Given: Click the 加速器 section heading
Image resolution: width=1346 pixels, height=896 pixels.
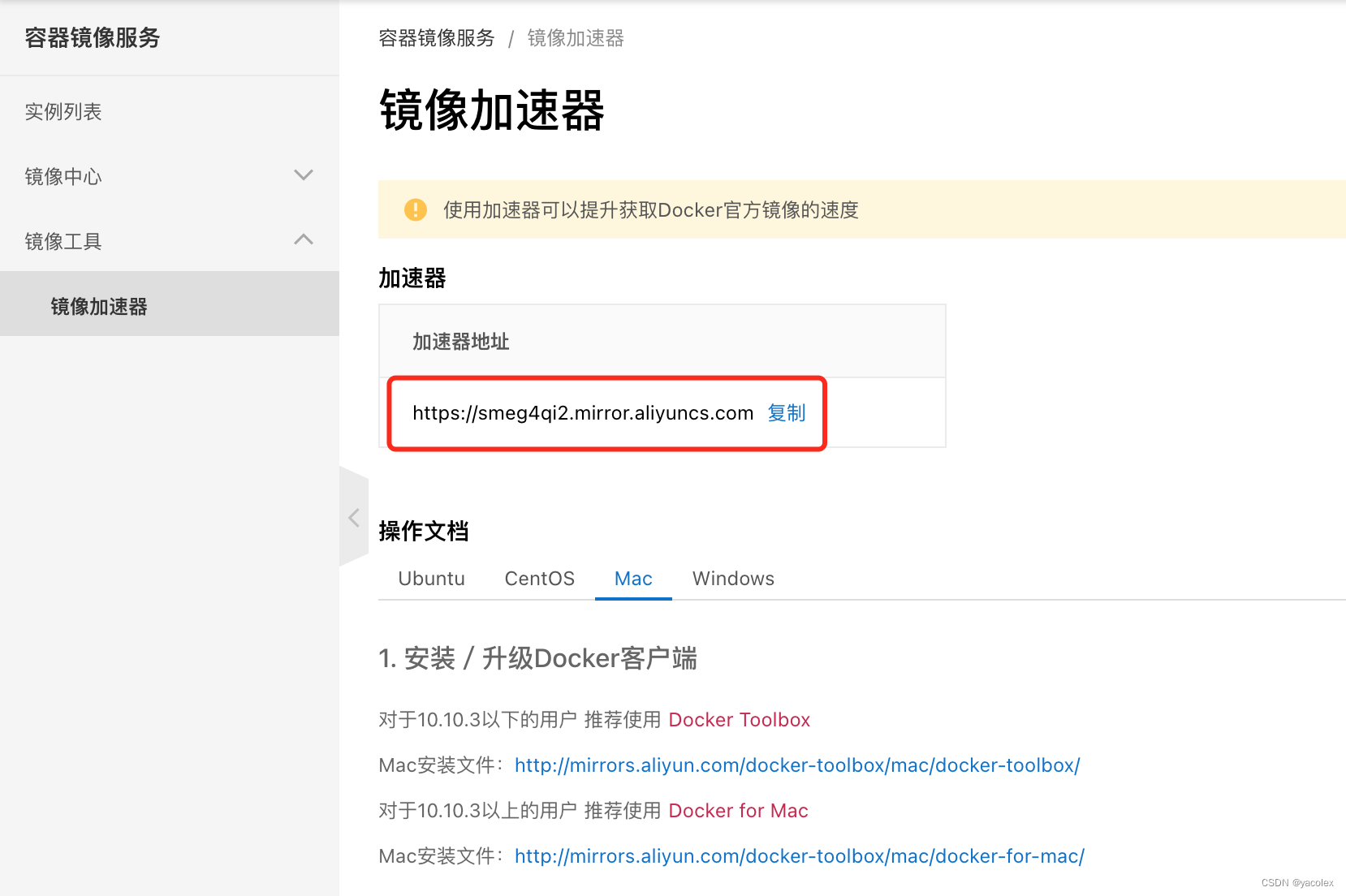Looking at the screenshot, I should (x=412, y=278).
